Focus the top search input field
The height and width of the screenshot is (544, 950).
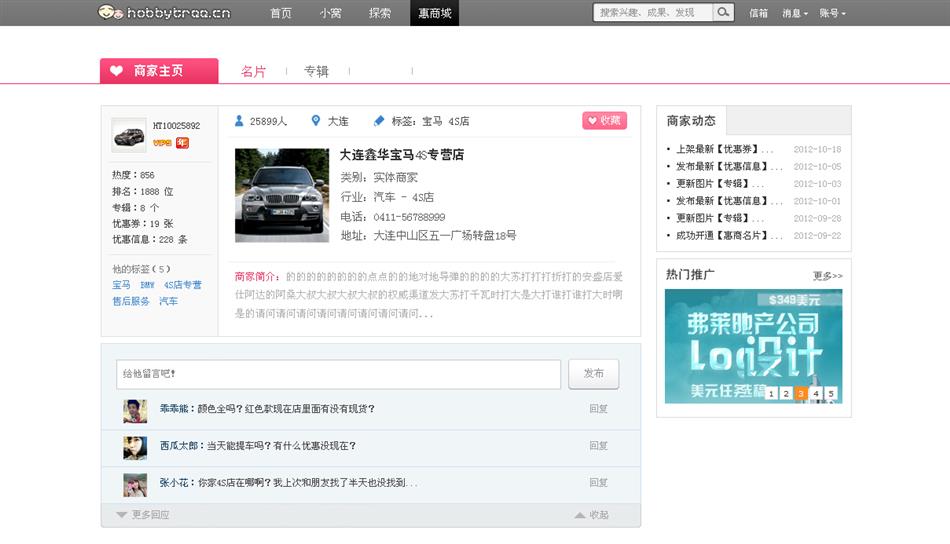pos(653,12)
